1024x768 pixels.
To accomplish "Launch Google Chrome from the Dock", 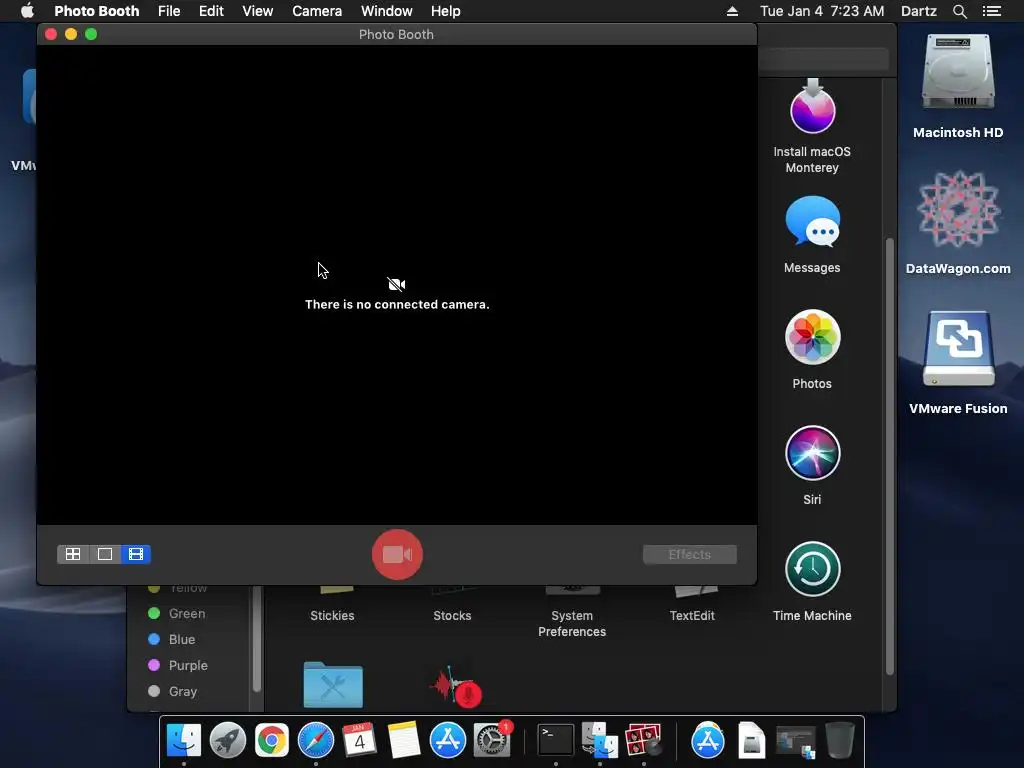I will (x=272, y=741).
